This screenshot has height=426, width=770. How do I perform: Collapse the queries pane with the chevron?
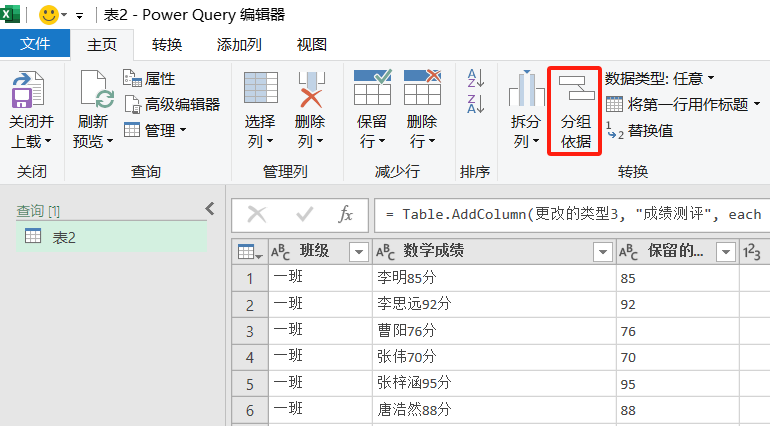point(210,209)
